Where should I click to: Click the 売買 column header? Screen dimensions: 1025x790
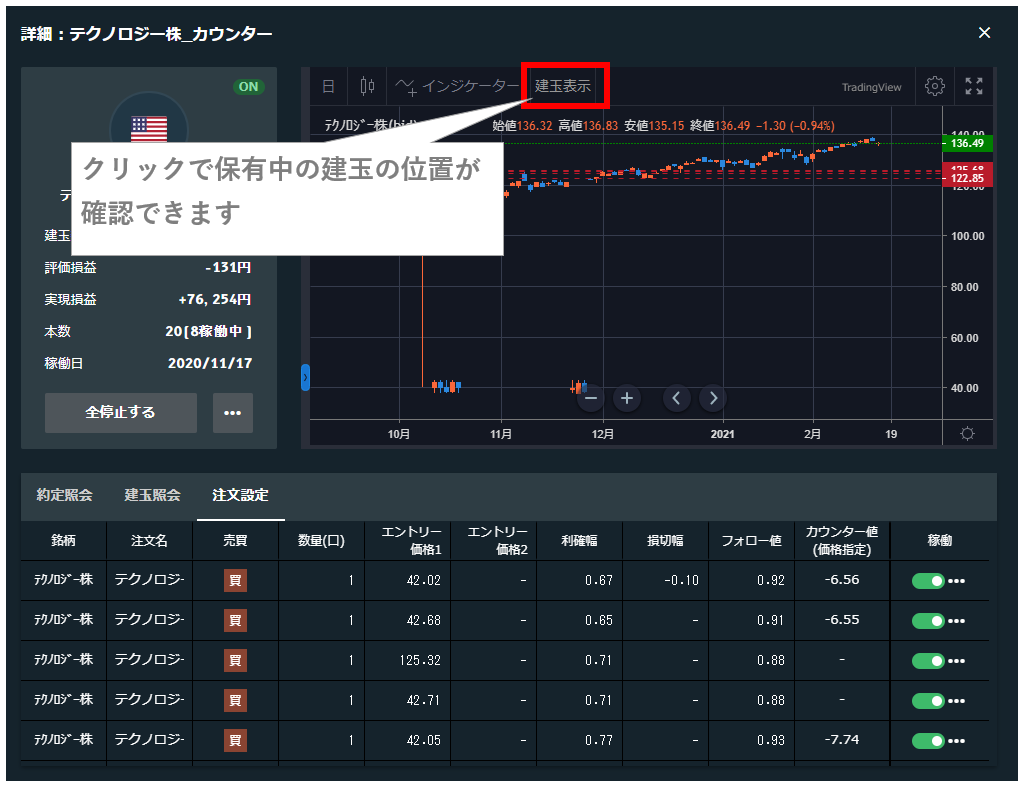[x=235, y=540]
